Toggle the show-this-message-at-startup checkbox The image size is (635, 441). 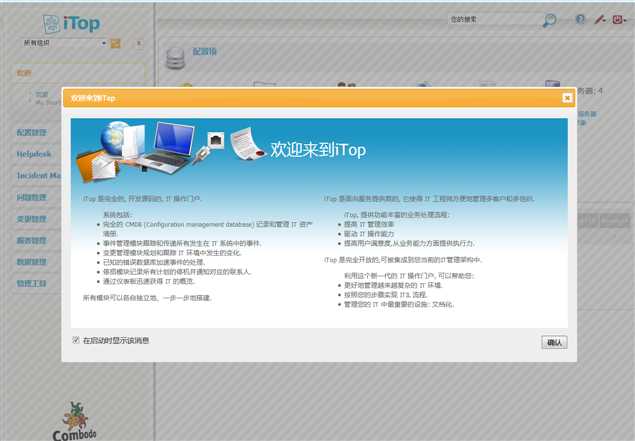[76, 340]
